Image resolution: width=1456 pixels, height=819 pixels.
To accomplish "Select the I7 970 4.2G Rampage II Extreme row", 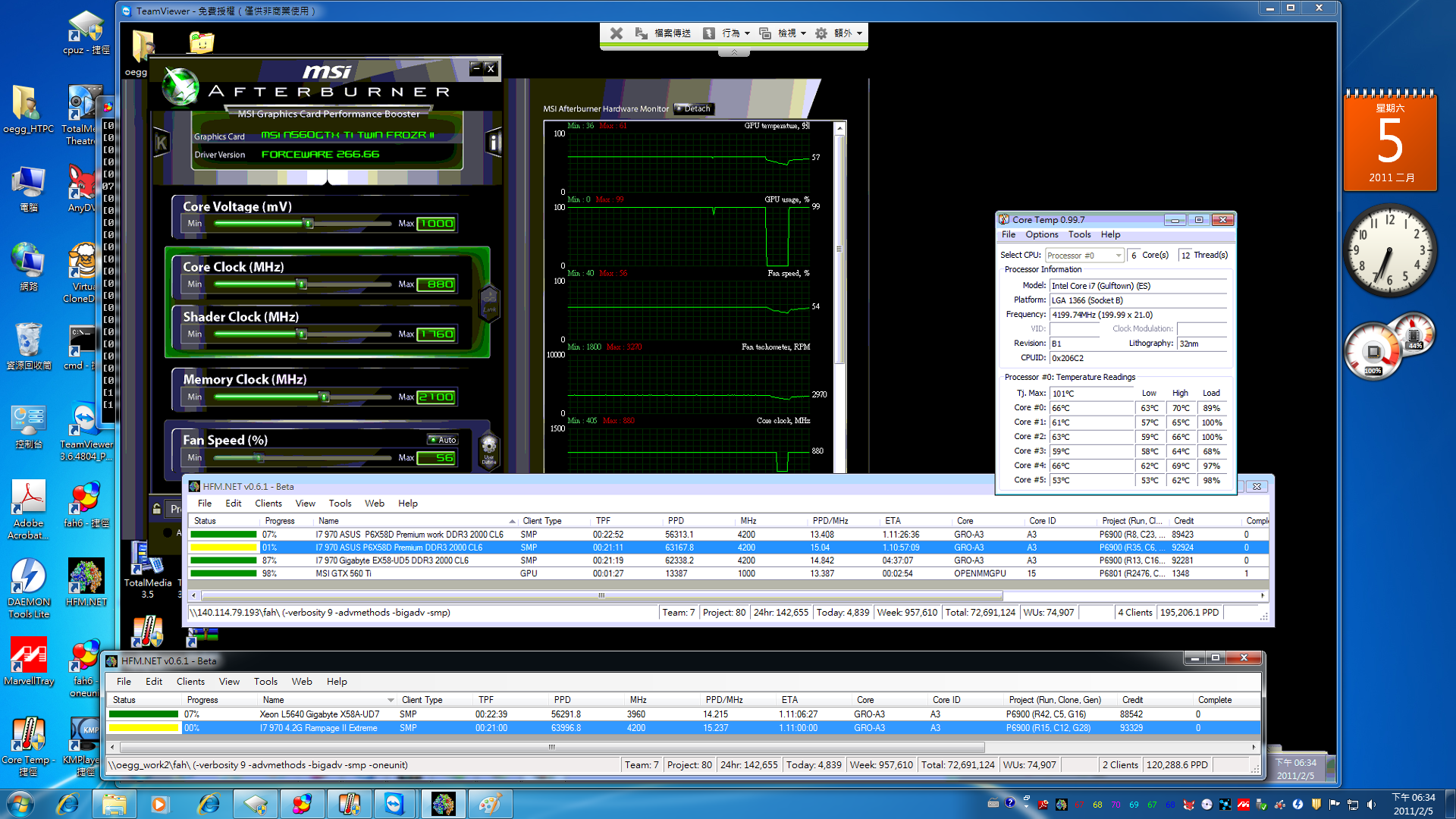I will [682, 728].
